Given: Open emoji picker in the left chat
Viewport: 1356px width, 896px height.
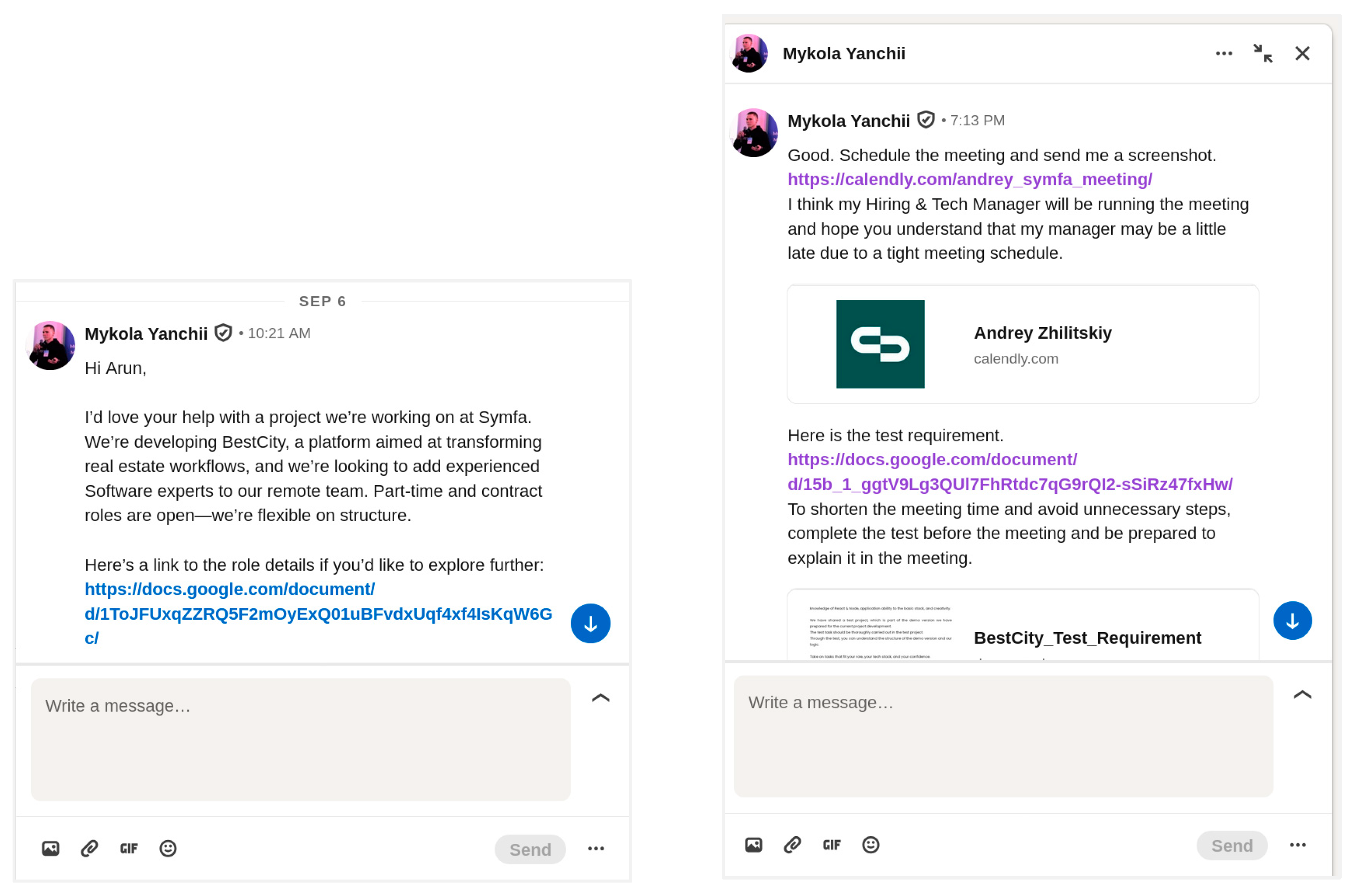Looking at the screenshot, I should pyautogui.click(x=167, y=849).
